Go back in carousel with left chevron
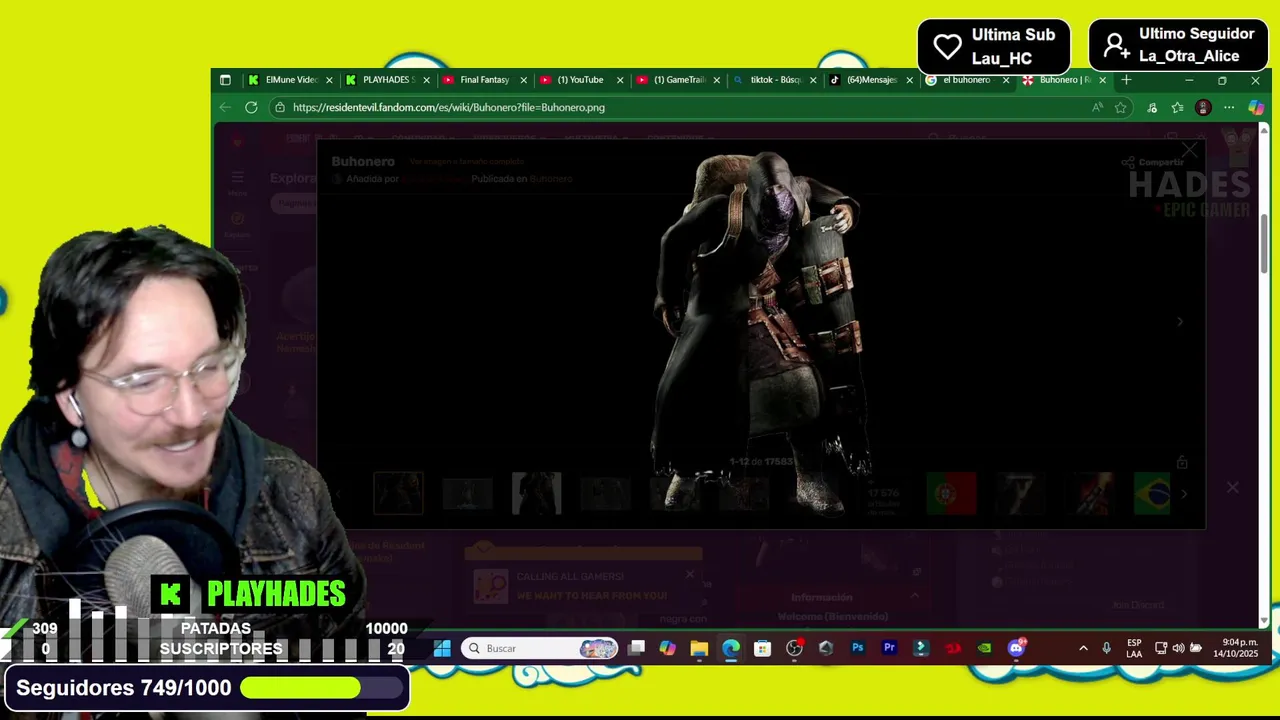The width and height of the screenshot is (1280, 720). (x=338, y=493)
